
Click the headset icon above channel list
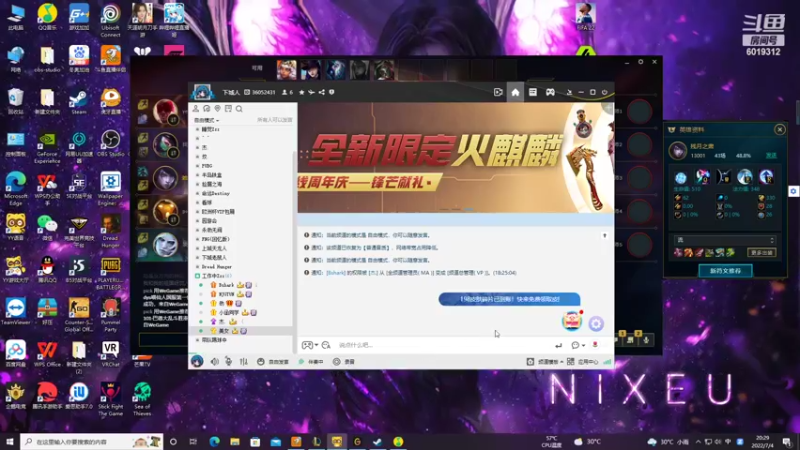[x=207, y=109]
